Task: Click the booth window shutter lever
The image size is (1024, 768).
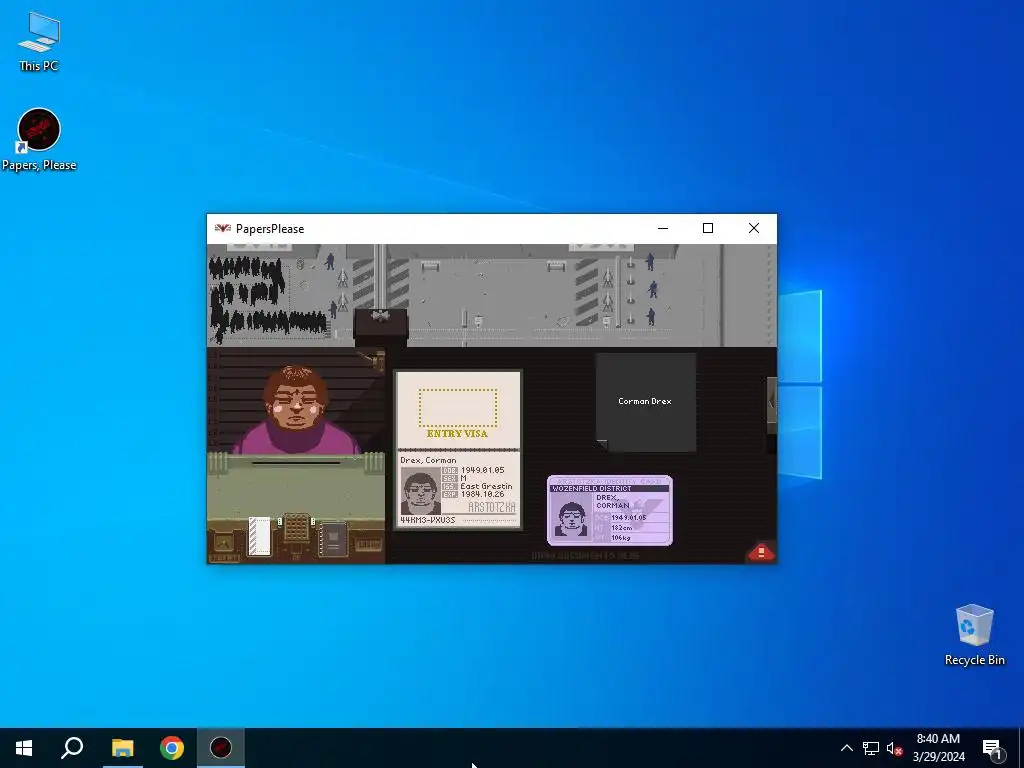Action: pos(372,359)
